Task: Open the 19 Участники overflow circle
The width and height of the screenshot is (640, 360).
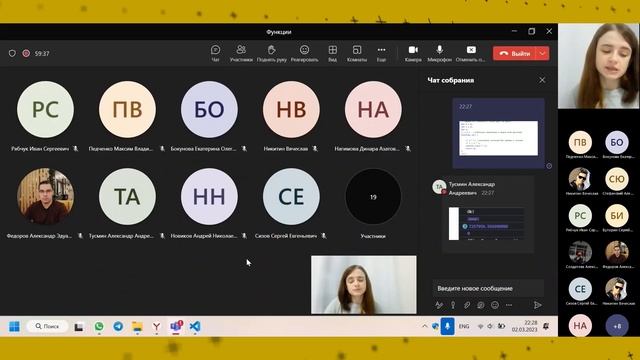Action: (373, 196)
